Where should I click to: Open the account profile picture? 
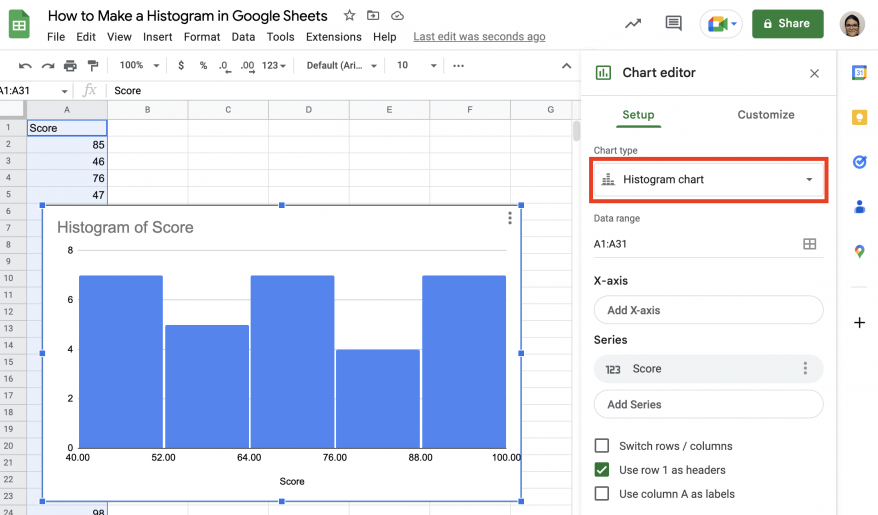[852, 24]
